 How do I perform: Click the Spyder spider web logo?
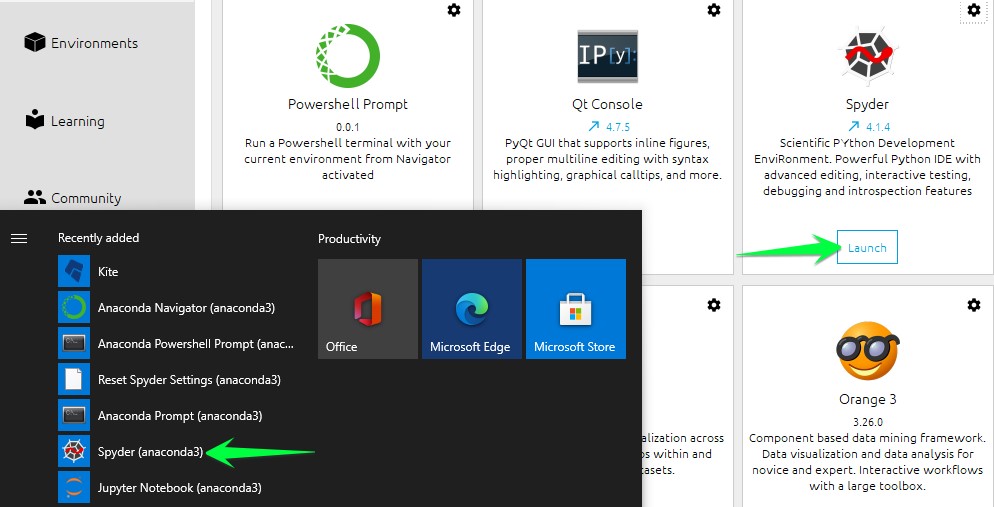(867, 55)
